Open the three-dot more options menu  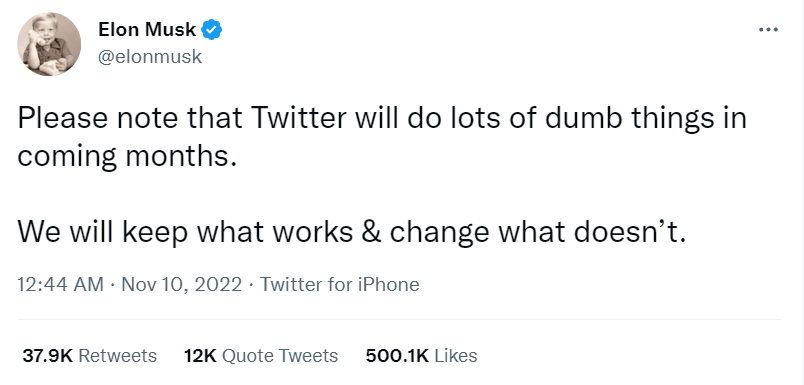(769, 30)
